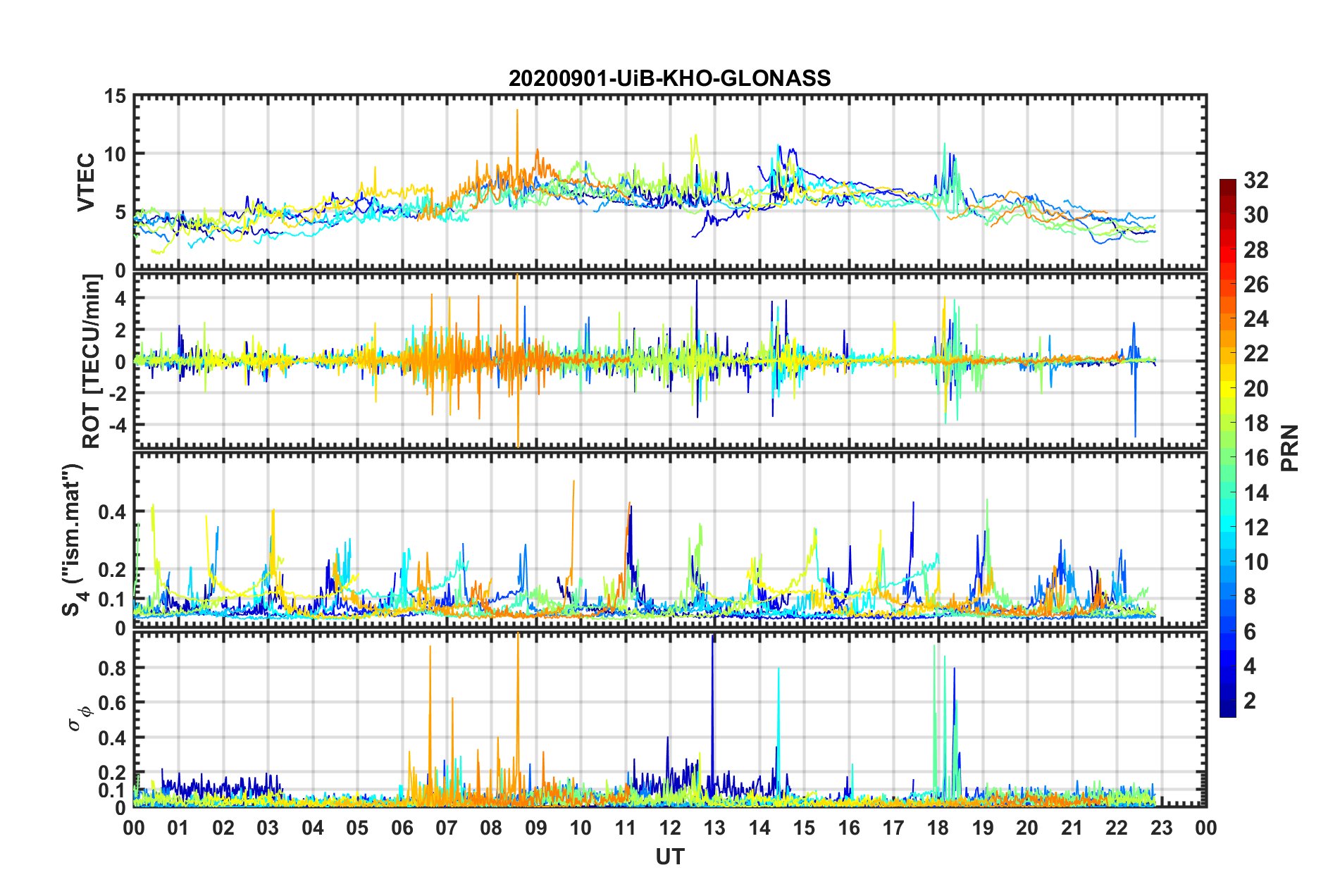Click the sigma-phi axis tick 0.4
Image resolution: width=1340 pixels, height=896 pixels.
click(113, 738)
